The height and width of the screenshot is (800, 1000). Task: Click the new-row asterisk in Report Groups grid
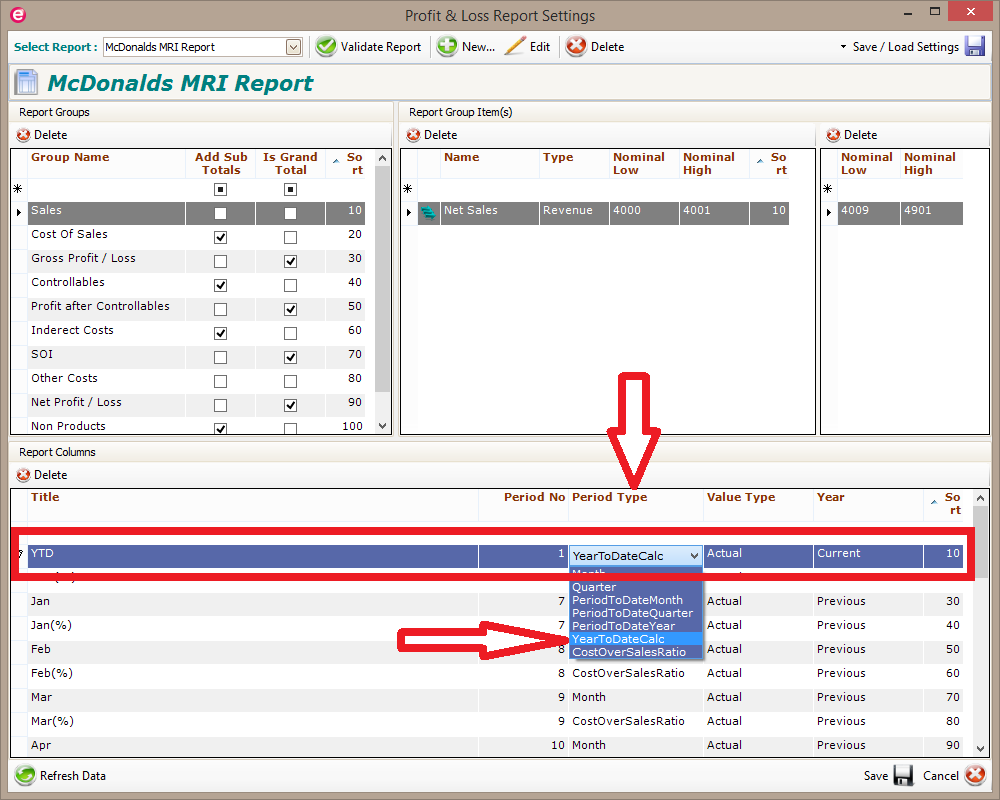pyautogui.click(x=18, y=188)
